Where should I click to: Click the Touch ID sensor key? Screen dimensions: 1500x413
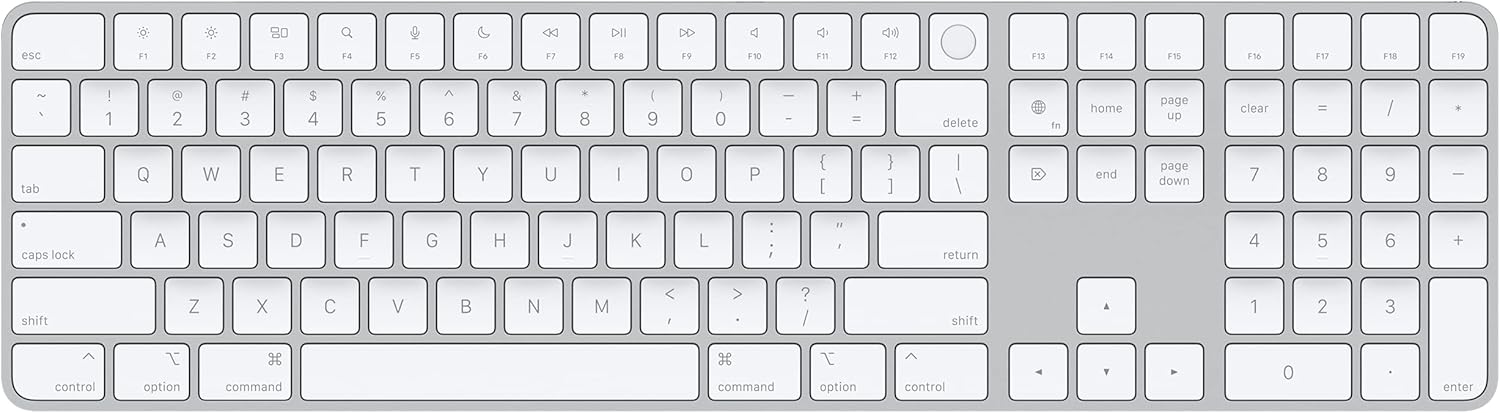click(958, 42)
